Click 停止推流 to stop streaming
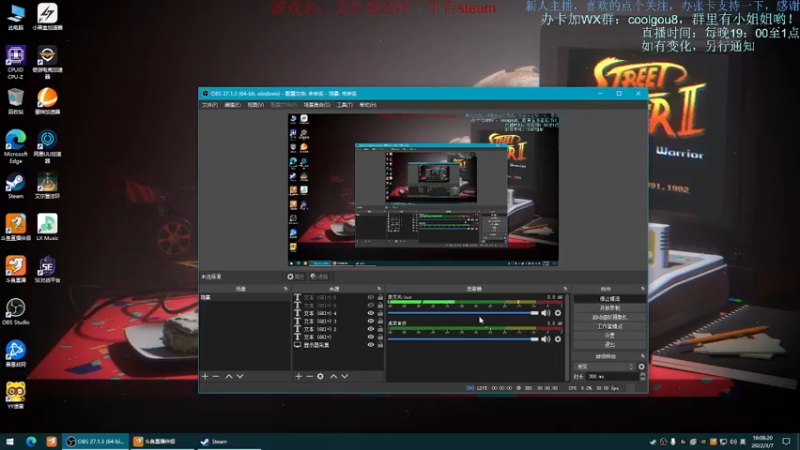800x450 pixels. [610, 299]
